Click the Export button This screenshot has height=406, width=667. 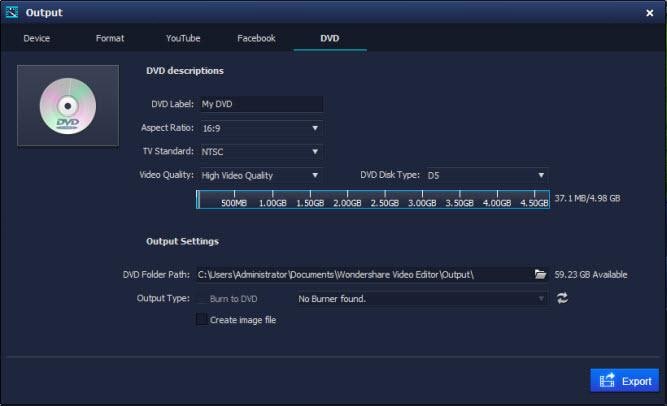click(624, 380)
